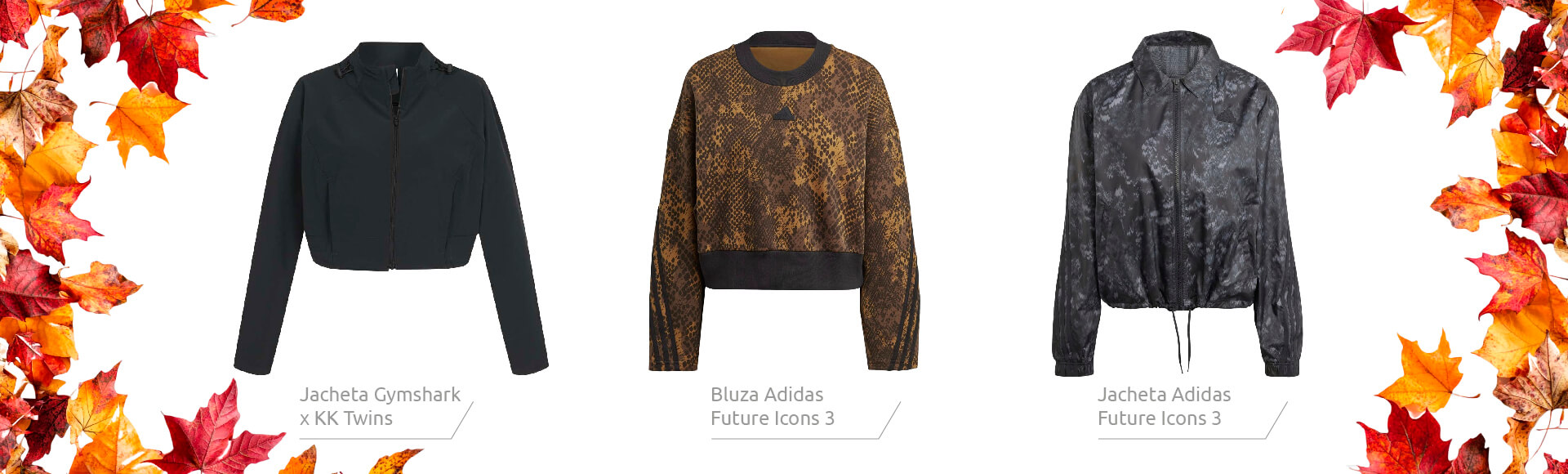This screenshot has width=1568, height=474.
Task: Select the 'Bluza Adidas Future Icons 3' caption
Action: (773, 406)
